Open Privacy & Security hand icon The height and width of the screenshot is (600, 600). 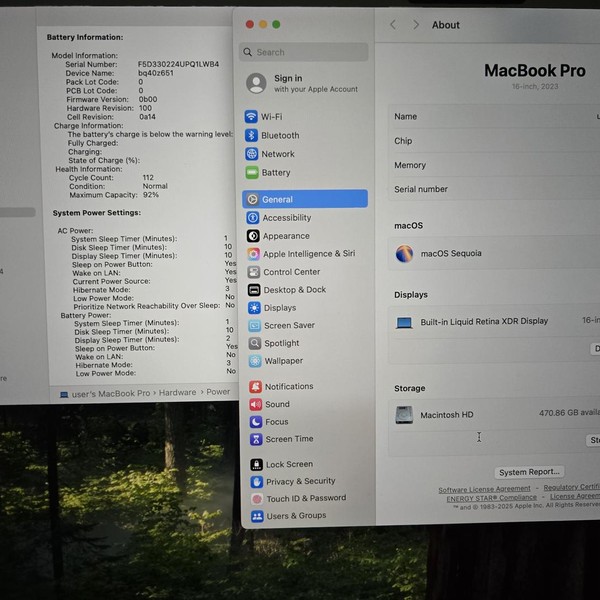pyautogui.click(x=256, y=481)
